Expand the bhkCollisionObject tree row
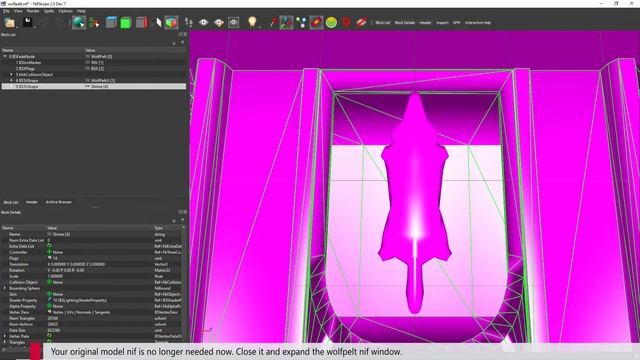This screenshot has height=360, width=640. click(11, 75)
